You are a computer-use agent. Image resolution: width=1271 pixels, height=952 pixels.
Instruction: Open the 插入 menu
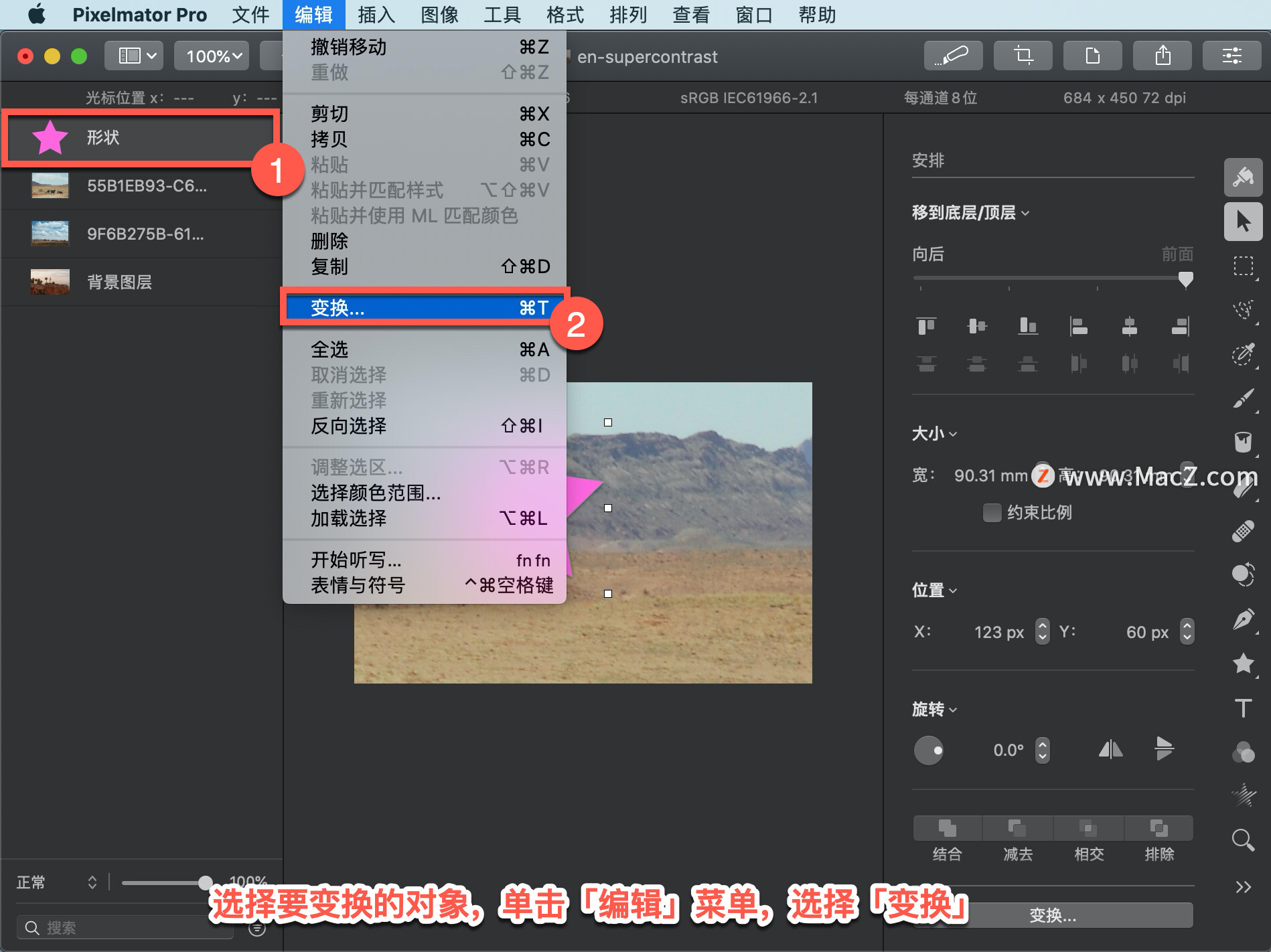376,15
